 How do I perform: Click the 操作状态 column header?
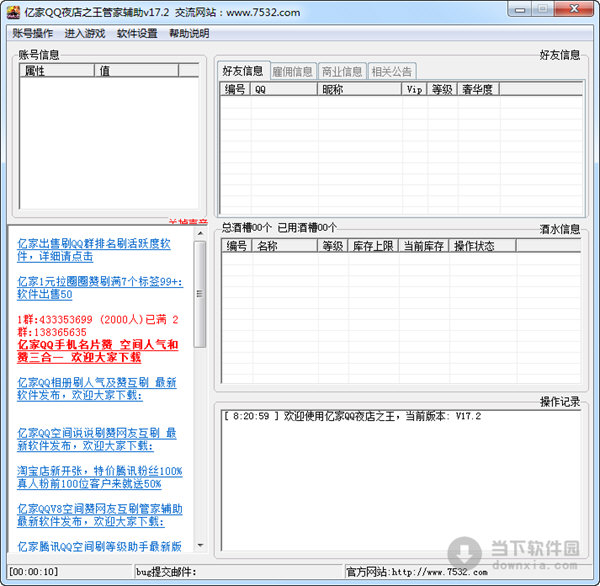(483, 246)
